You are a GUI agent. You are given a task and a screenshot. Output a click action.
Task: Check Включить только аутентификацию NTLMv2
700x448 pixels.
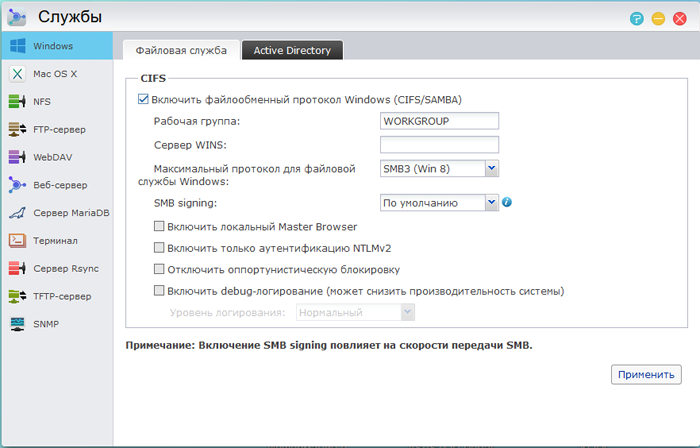pyautogui.click(x=159, y=248)
